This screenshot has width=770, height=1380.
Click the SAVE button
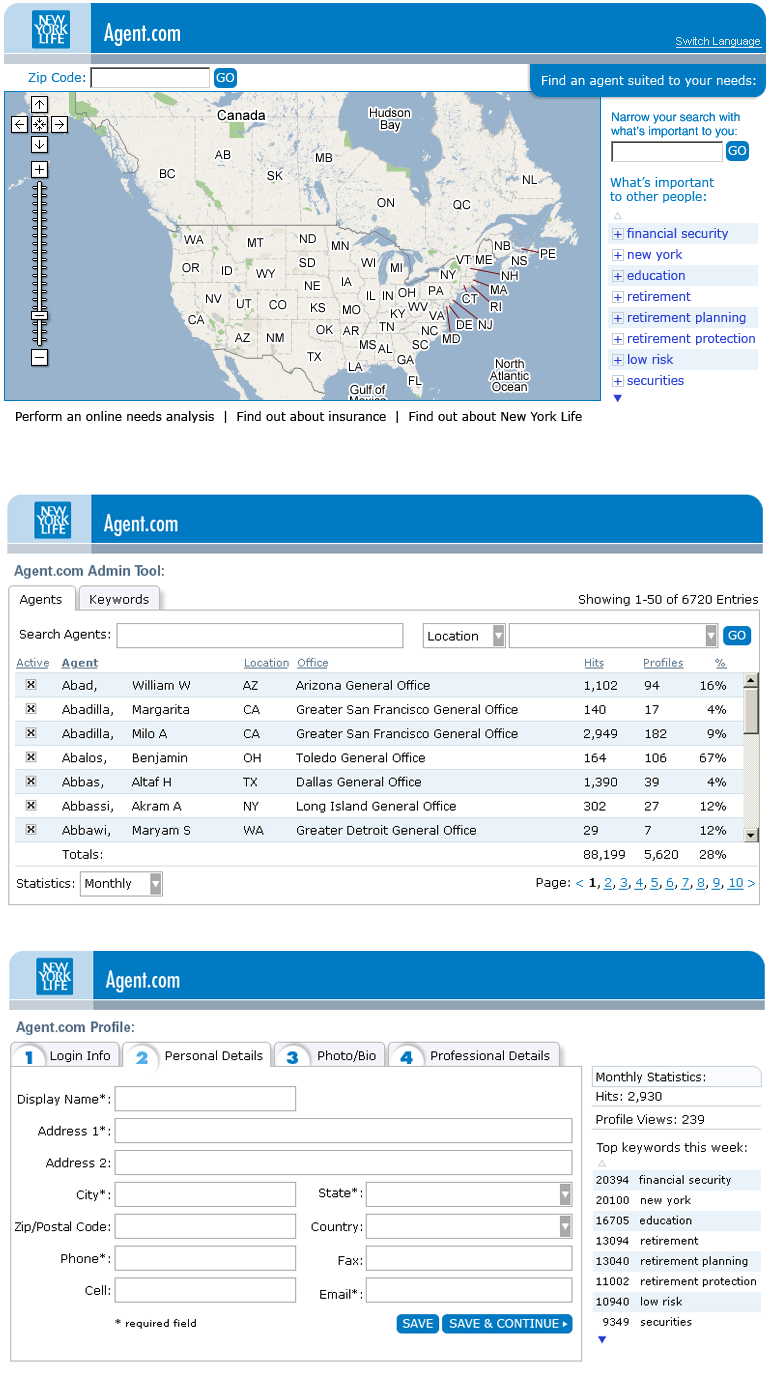(417, 1324)
